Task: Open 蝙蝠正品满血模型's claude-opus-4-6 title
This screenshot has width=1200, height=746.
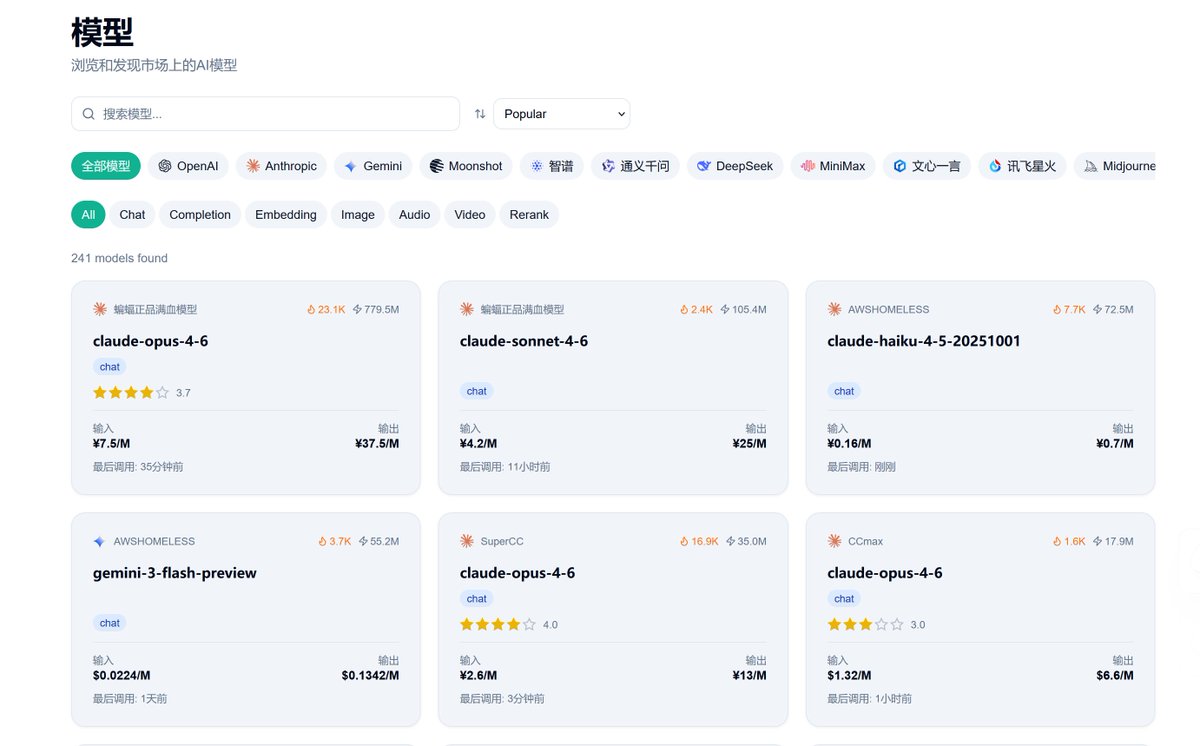Action: coord(150,341)
